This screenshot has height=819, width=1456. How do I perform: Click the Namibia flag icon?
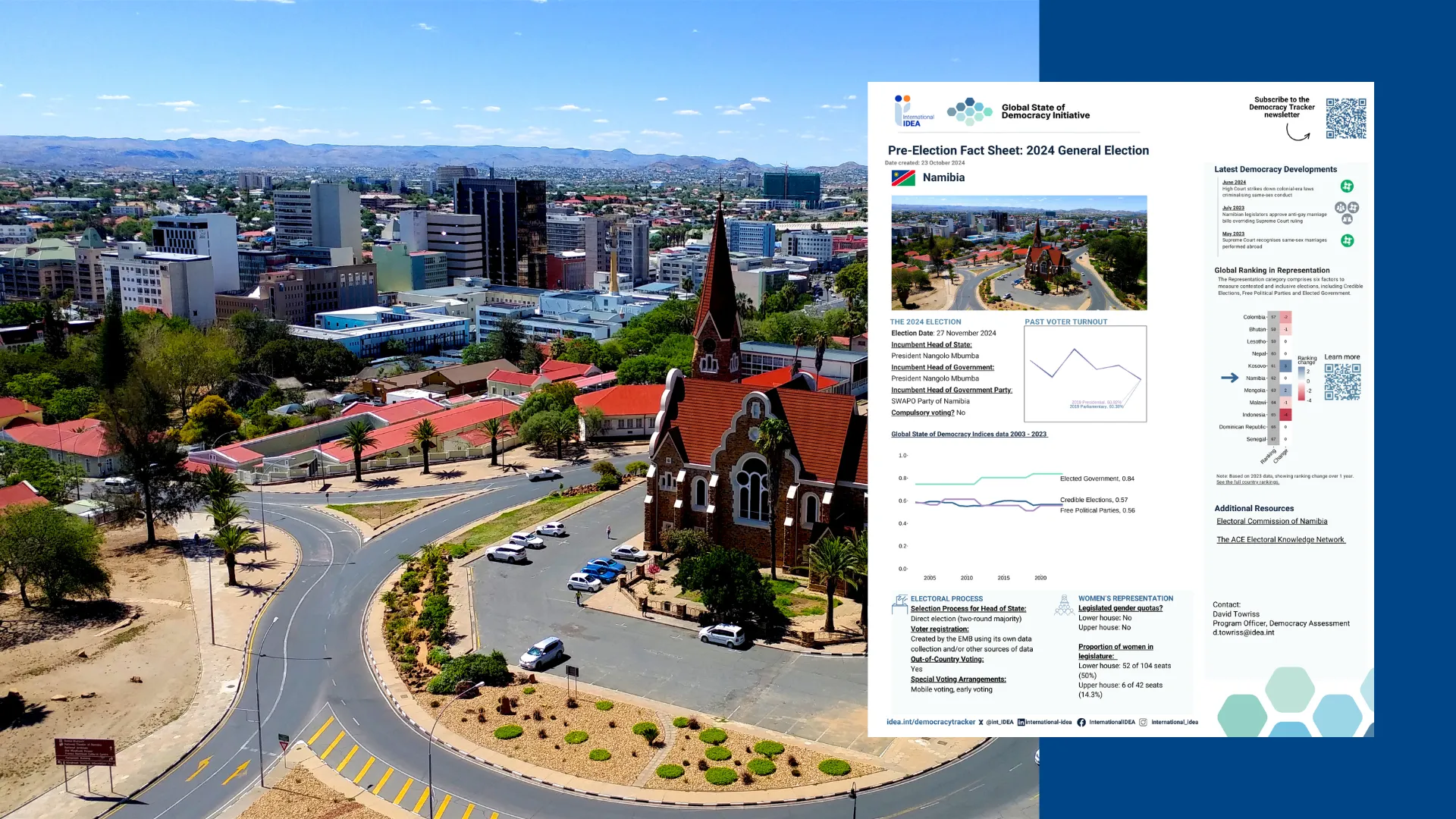coord(903,178)
